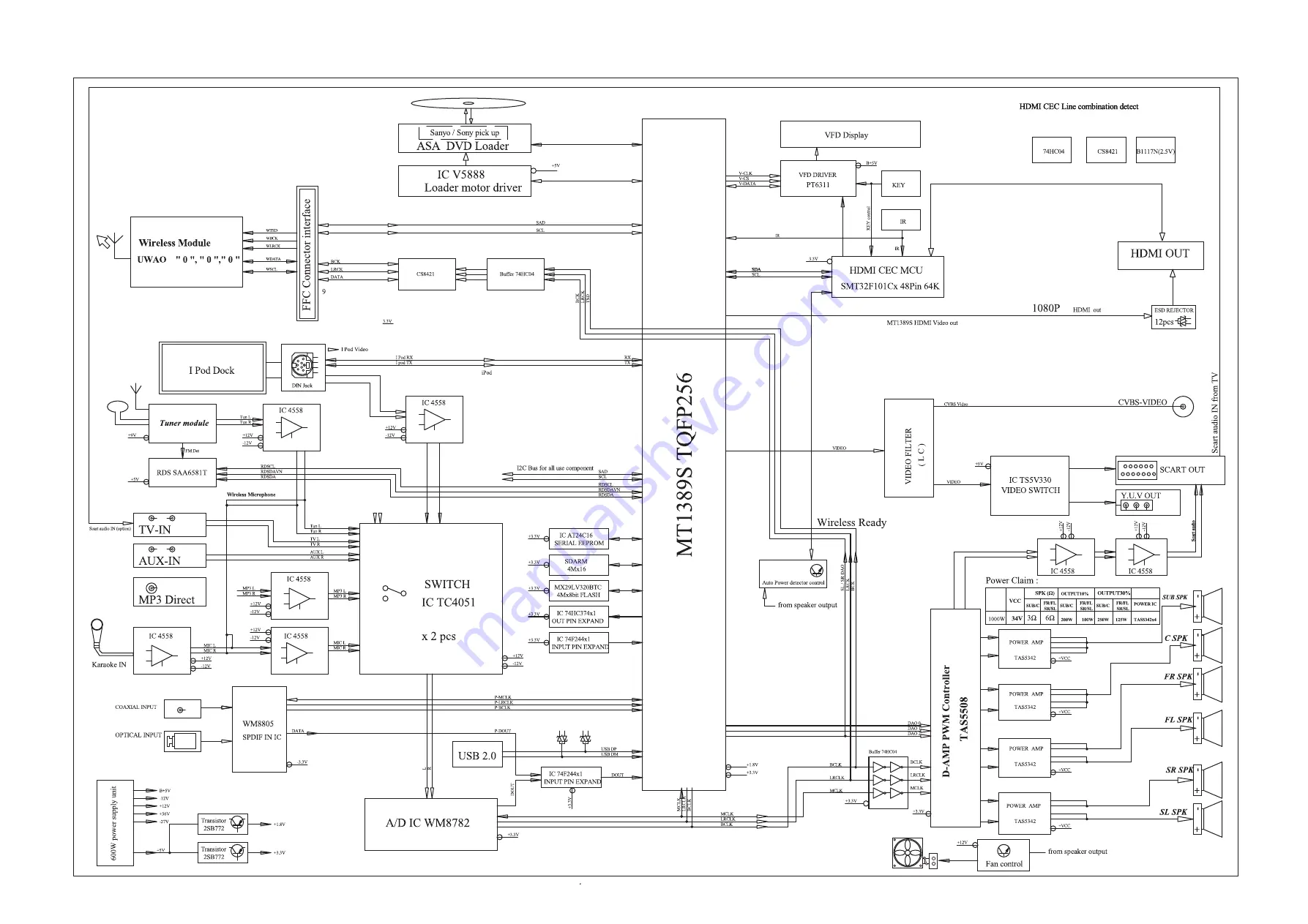This screenshot has height=924, width=1308.
Task: Click the Power Claim specification table
Action: click(x=1072, y=606)
